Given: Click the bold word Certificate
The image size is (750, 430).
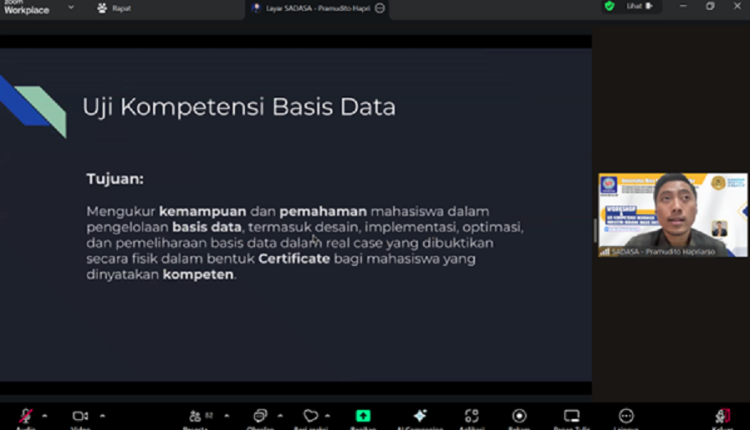Looking at the screenshot, I should [x=294, y=259].
